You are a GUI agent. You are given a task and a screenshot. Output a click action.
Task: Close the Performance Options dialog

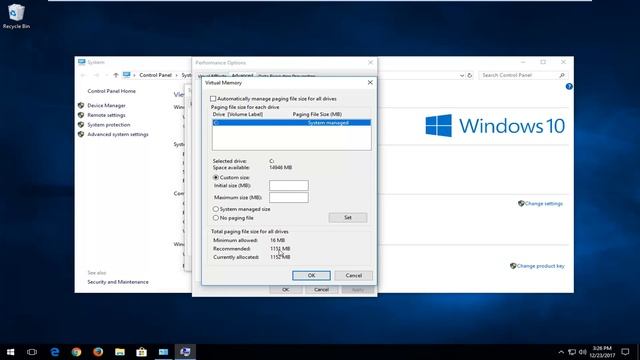point(370,62)
